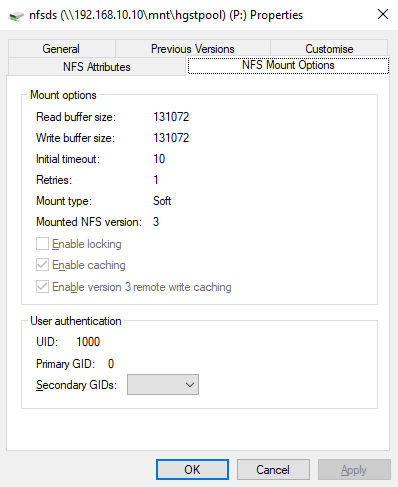Go to the Customise tab

click(x=329, y=49)
